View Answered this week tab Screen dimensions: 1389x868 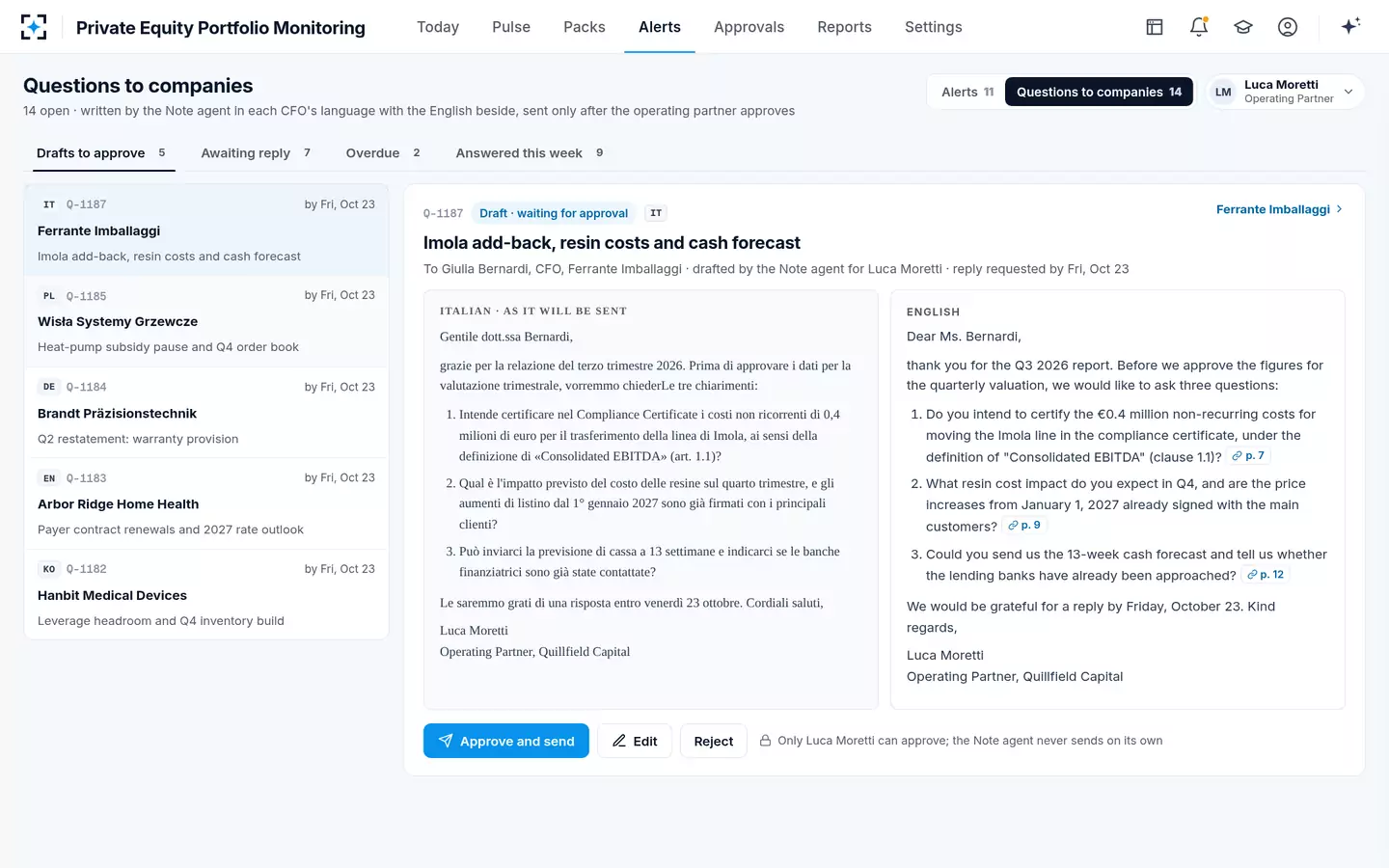tap(530, 153)
